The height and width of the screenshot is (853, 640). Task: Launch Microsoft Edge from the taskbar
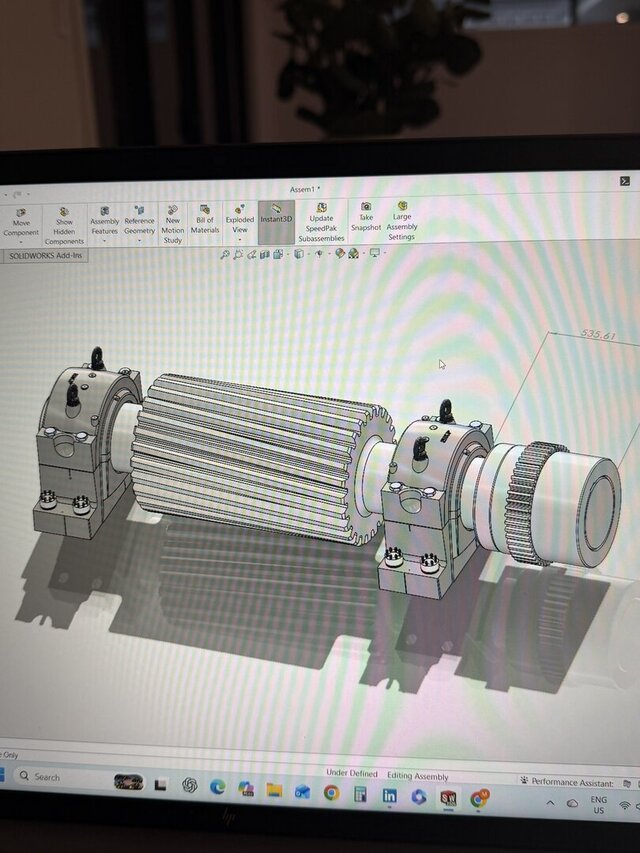[218, 786]
